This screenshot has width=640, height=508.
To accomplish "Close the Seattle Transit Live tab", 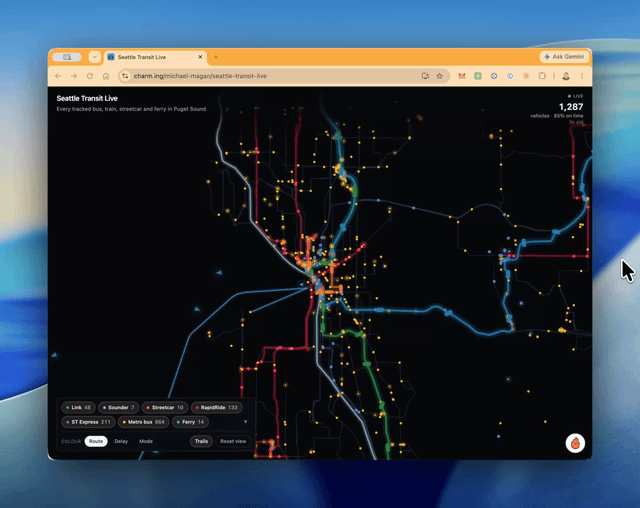I will pyautogui.click(x=200, y=57).
